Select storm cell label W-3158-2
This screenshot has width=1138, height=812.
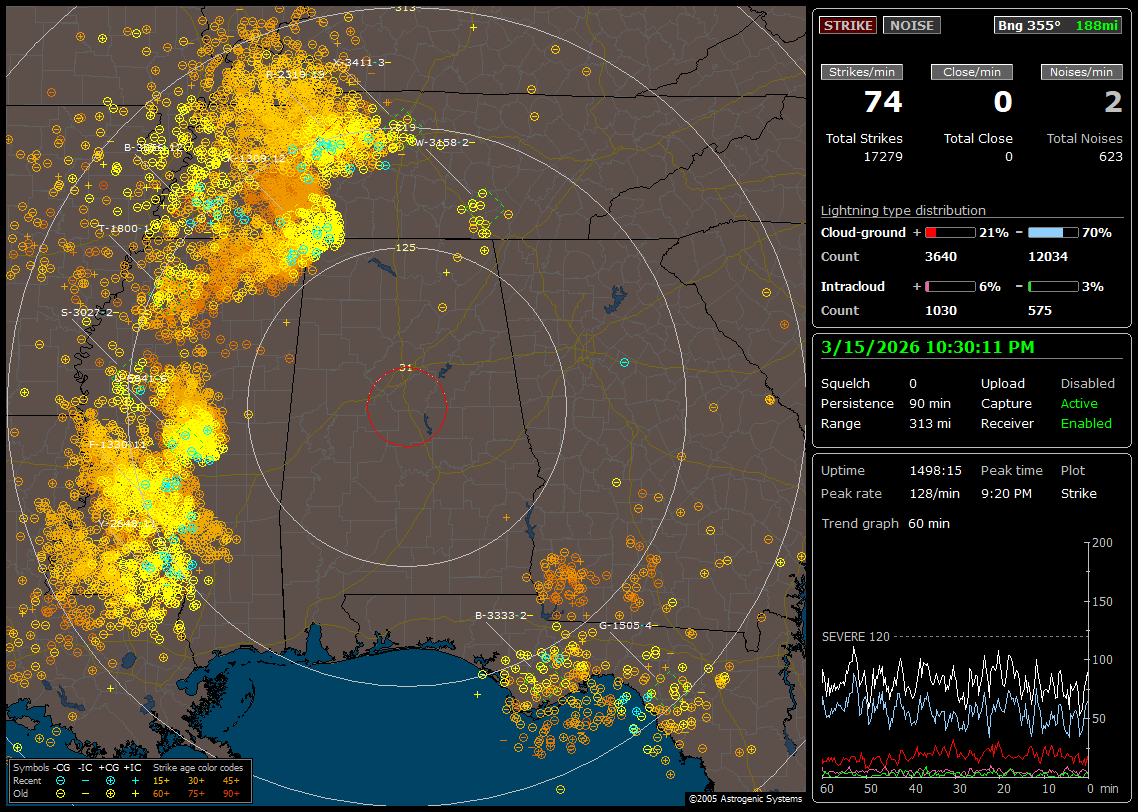[x=441, y=142]
